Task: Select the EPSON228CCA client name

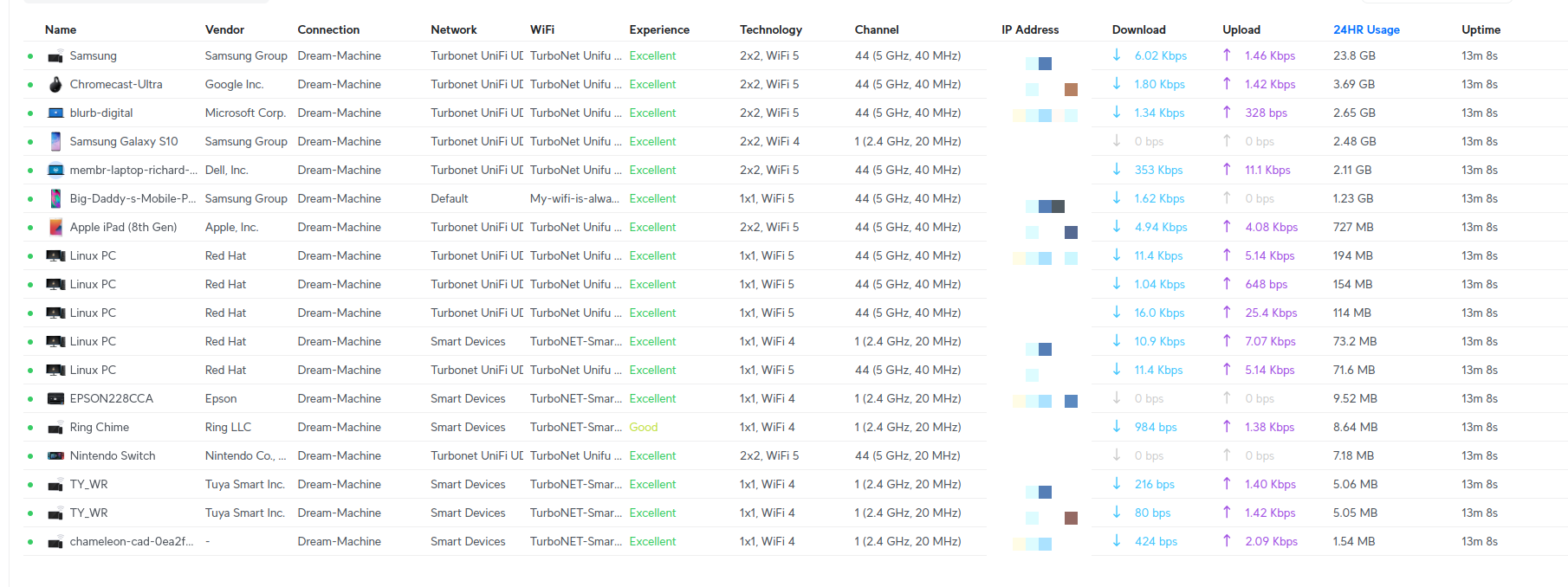Action: (x=112, y=398)
